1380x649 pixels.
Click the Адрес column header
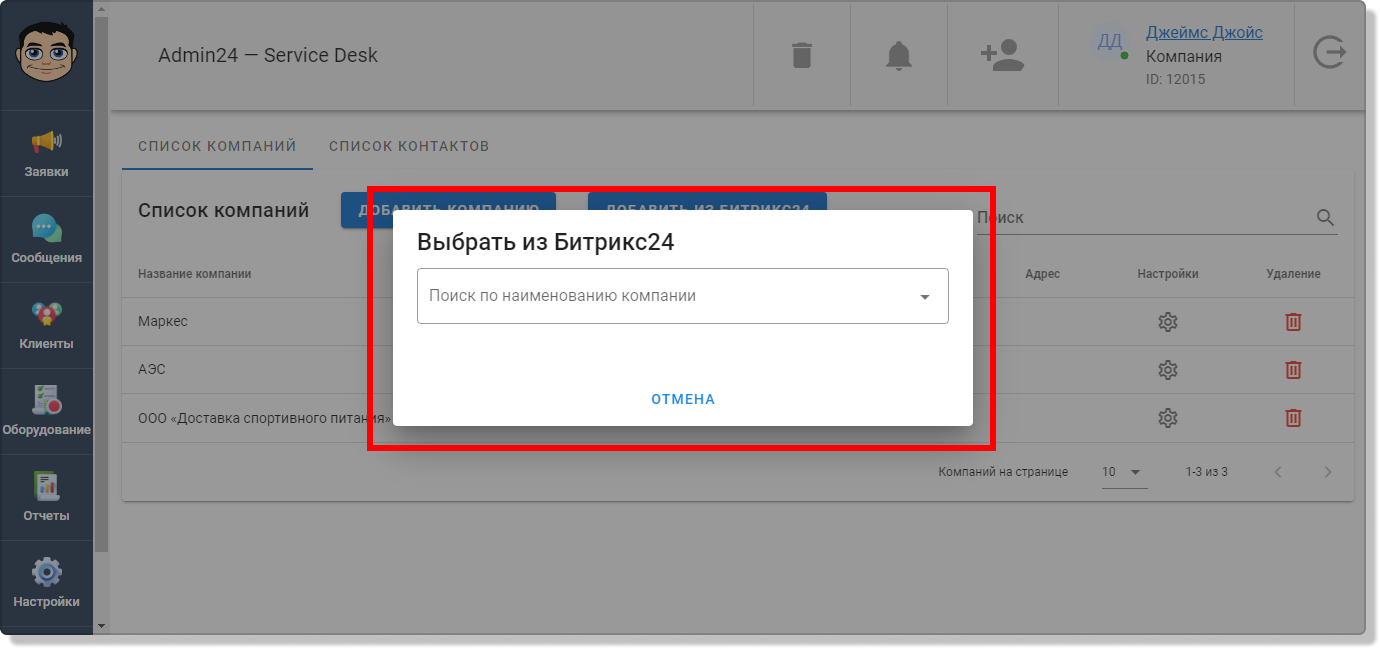point(1042,274)
